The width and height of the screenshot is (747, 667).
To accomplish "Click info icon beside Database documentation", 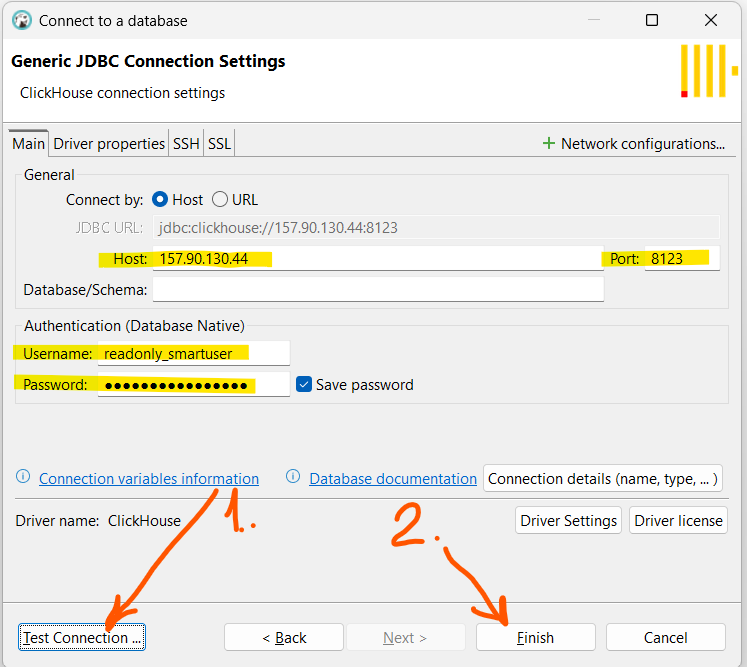I will point(294,478).
